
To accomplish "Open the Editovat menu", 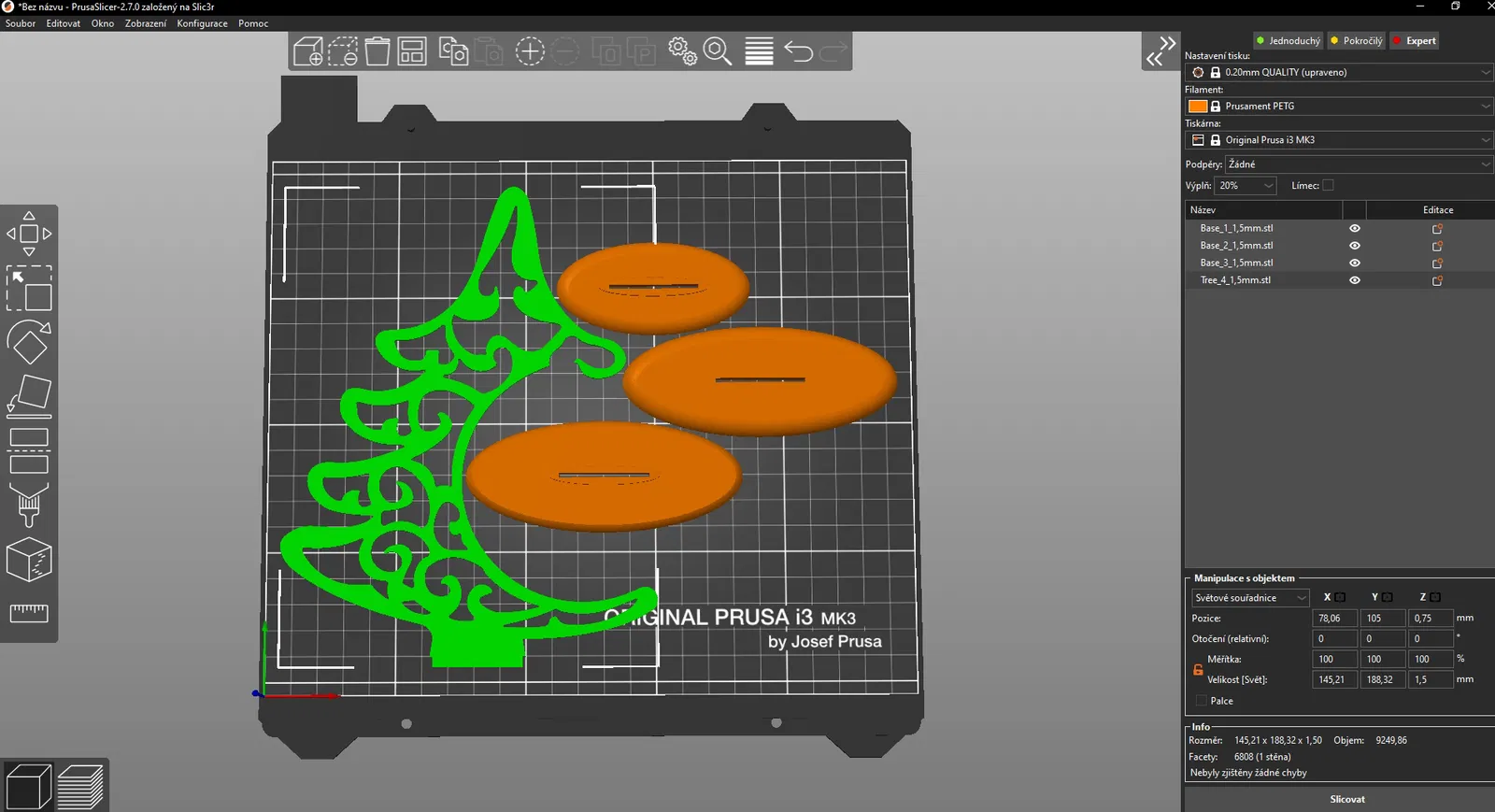I will tap(64, 23).
